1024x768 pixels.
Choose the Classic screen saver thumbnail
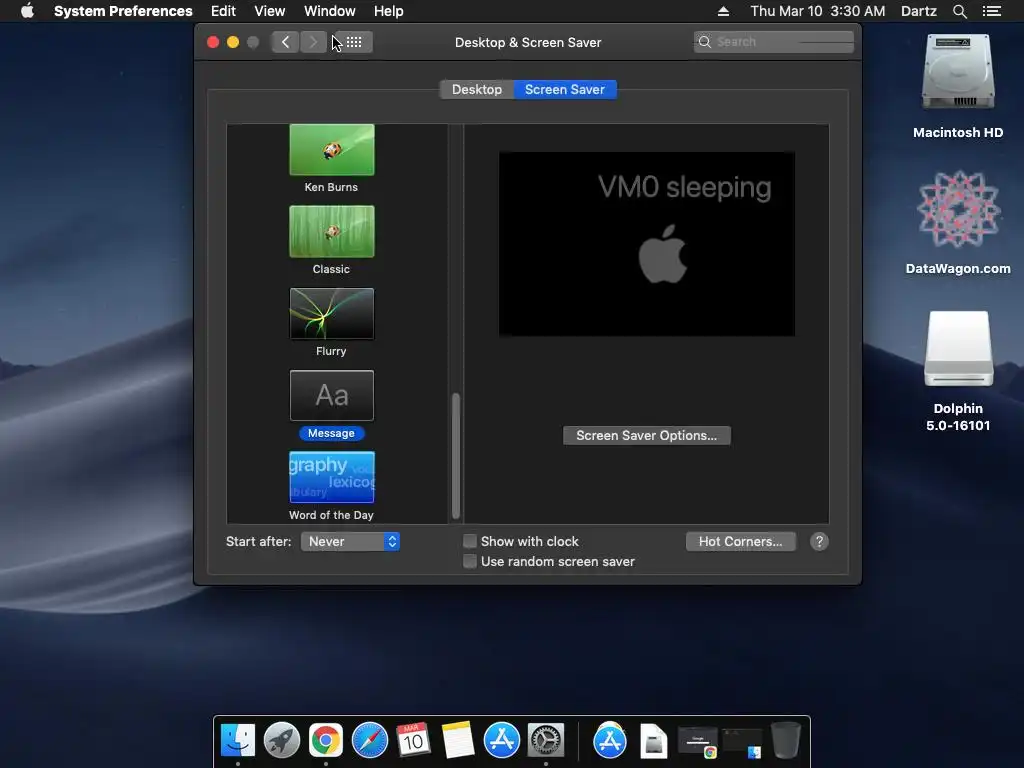[x=332, y=231]
